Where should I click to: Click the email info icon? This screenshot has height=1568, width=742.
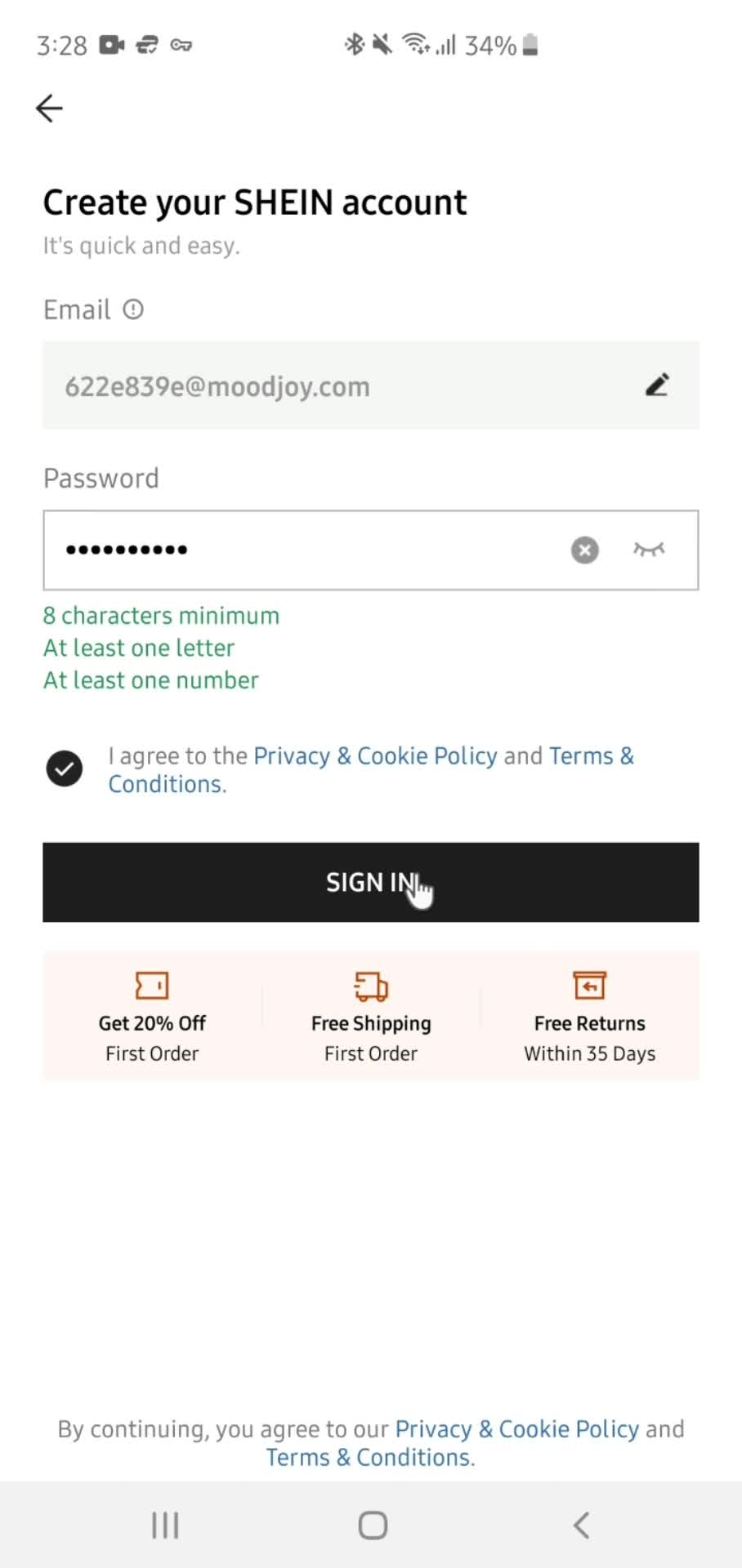click(x=133, y=310)
